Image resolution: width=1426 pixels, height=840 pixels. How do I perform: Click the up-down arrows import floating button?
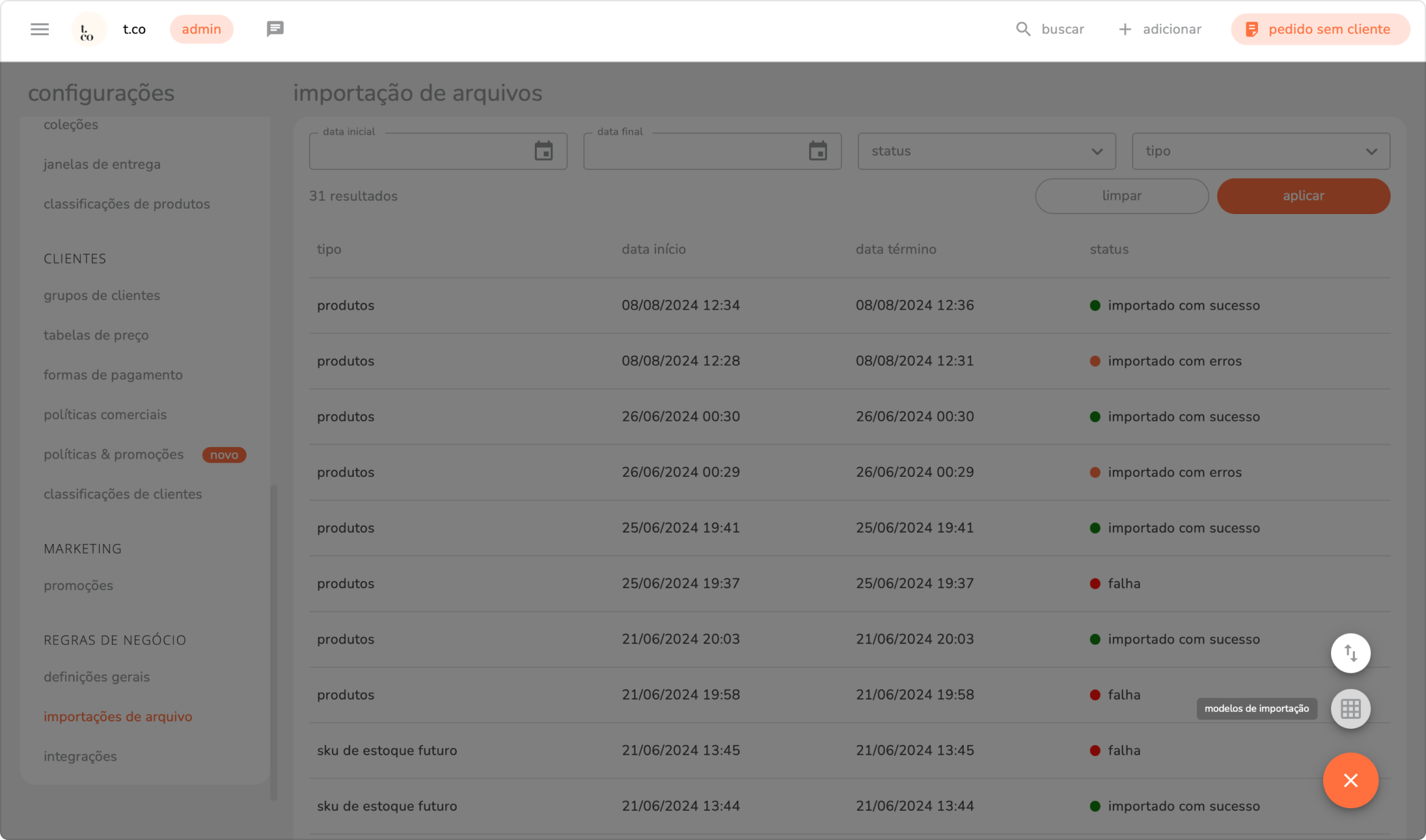tap(1350, 653)
